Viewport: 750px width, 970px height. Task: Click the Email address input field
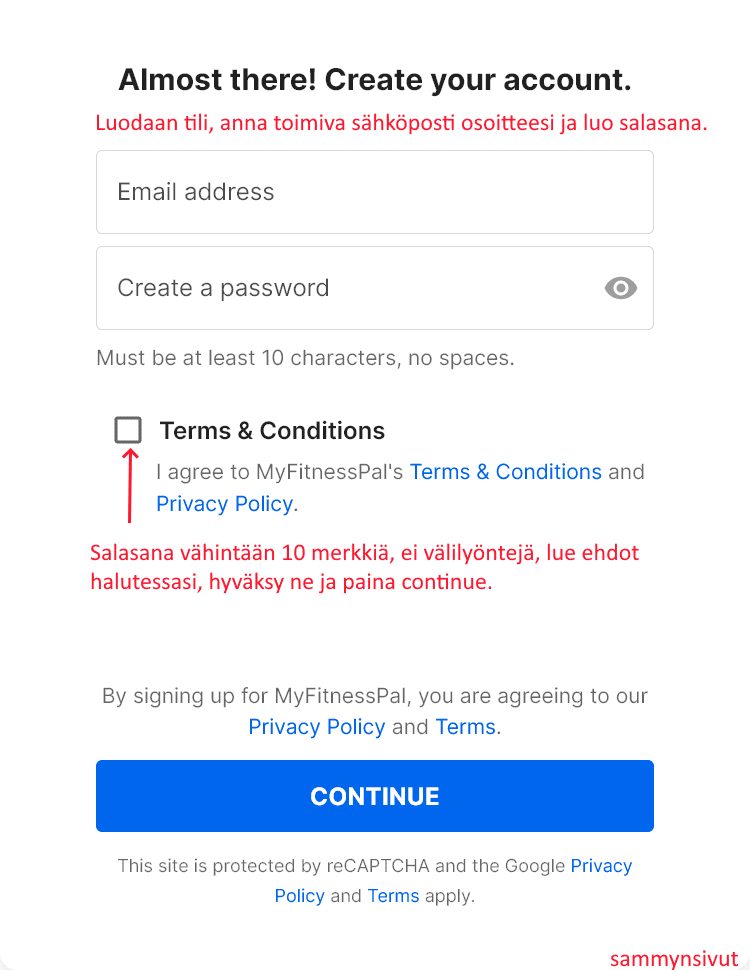[374, 192]
